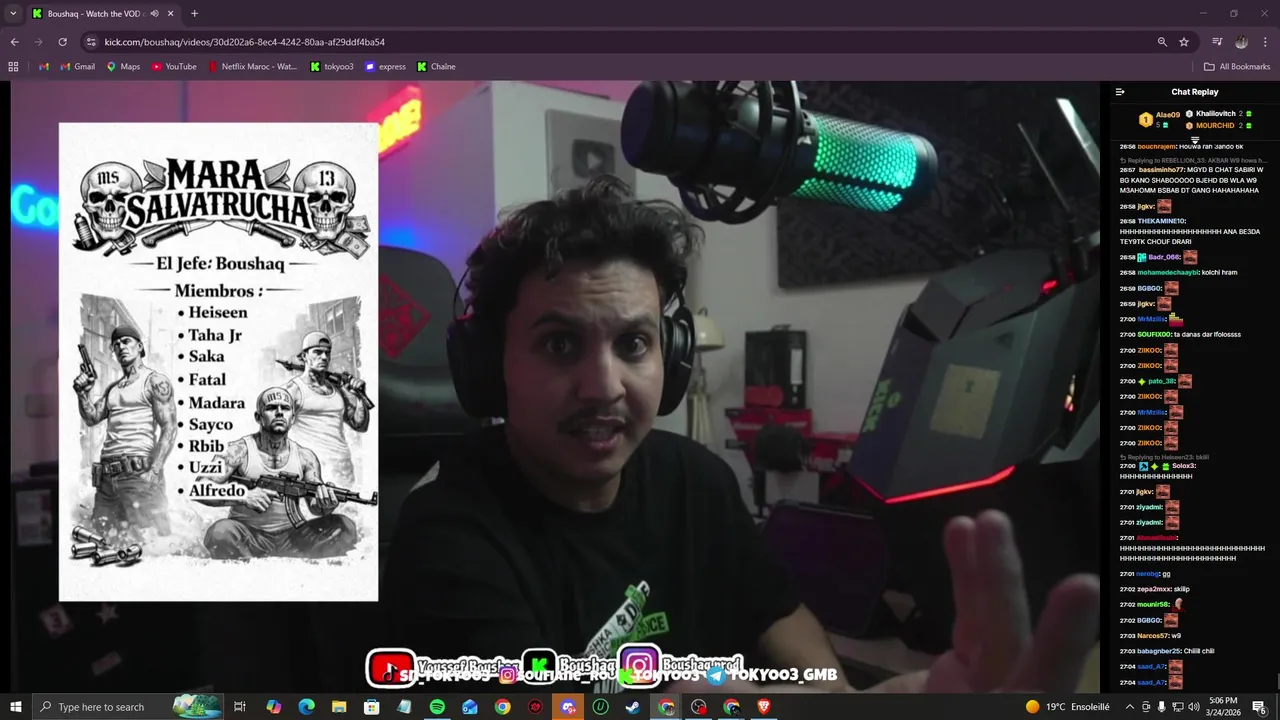Launch Microsoft Edge from the taskbar

306,707
